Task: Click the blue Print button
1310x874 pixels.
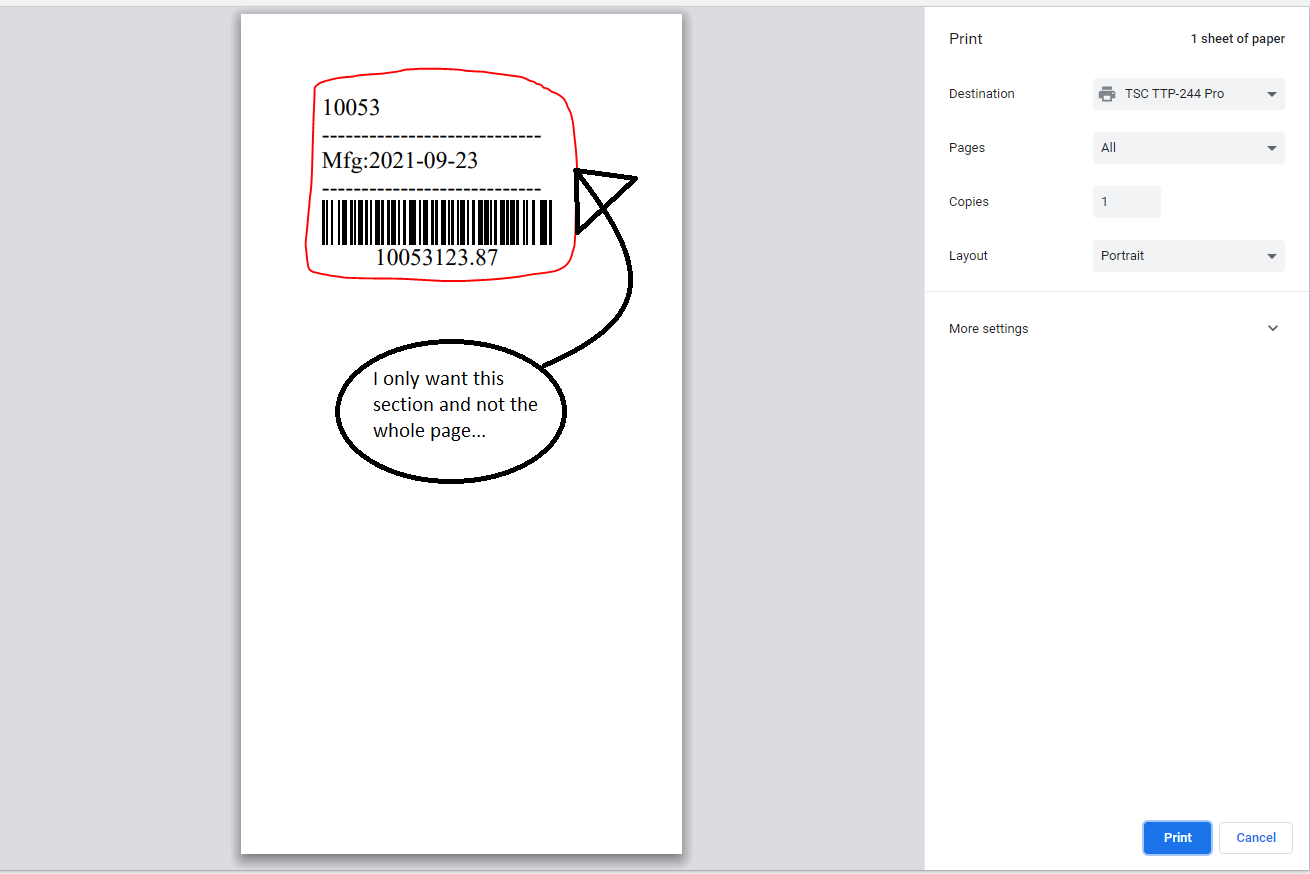Action: tap(1177, 838)
